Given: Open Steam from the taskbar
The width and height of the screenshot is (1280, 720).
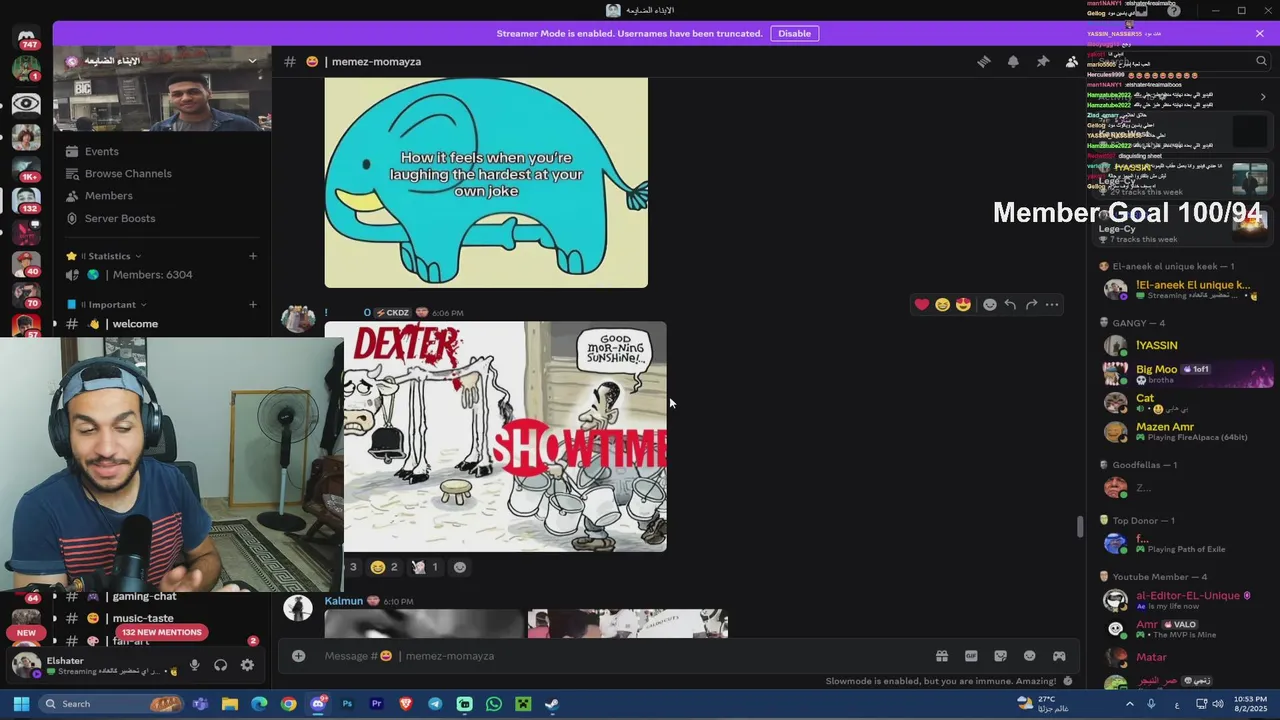Looking at the screenshot, I should [551, 704].
